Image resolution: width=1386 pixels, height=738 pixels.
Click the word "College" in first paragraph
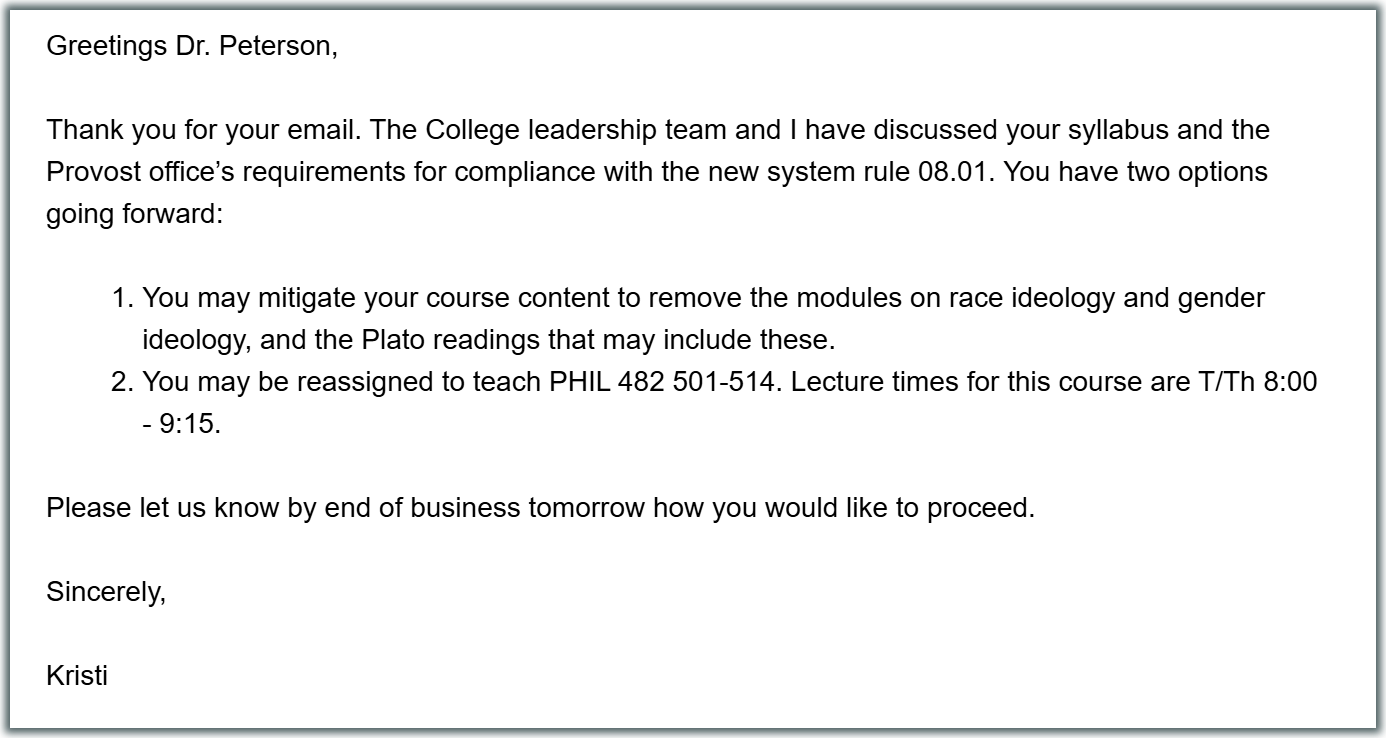(x=472, y=130)
